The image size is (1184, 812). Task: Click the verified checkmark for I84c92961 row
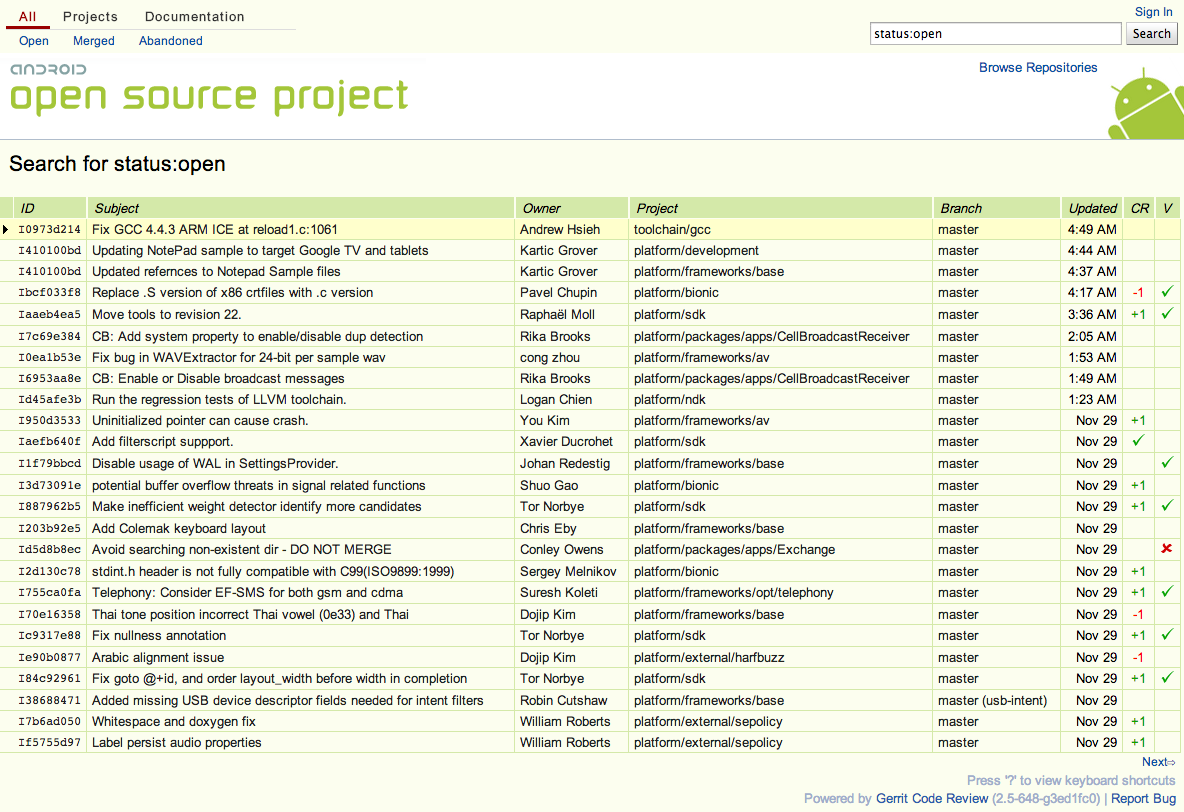coord(1166,678)
